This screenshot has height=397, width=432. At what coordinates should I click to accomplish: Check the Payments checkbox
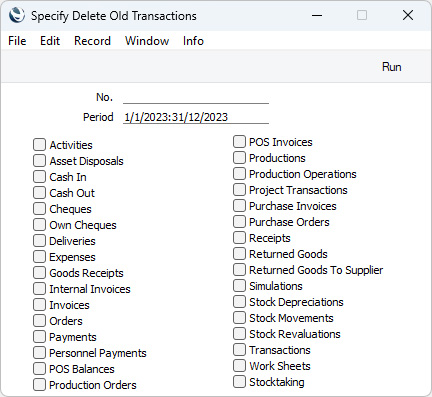(39, 337)
